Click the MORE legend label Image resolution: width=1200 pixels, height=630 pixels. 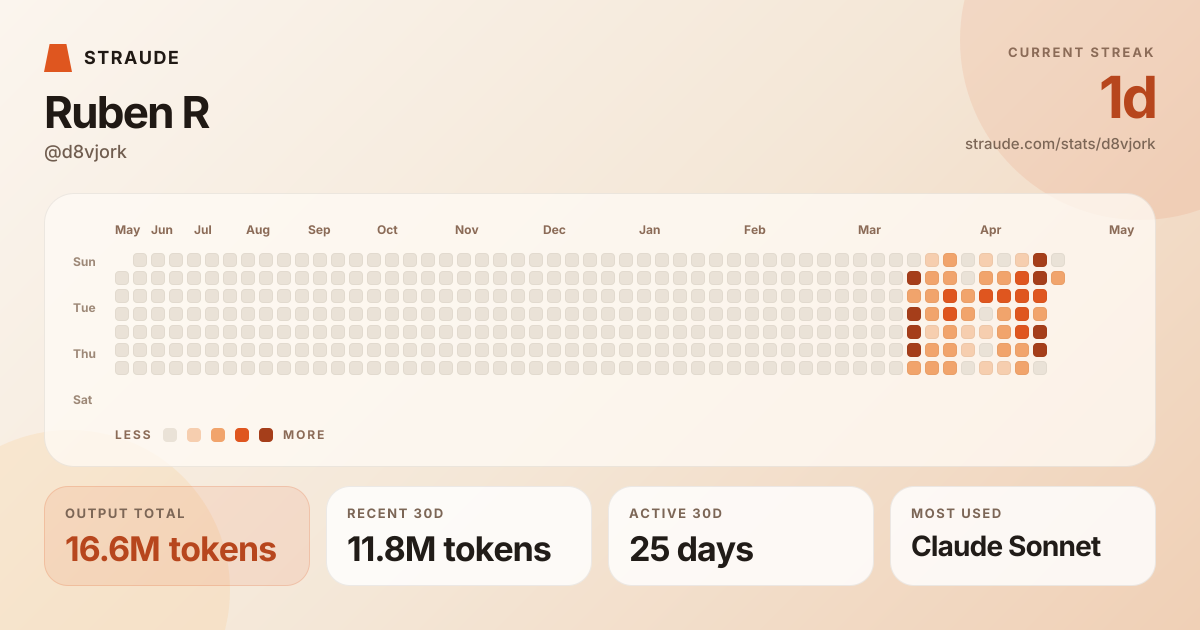pyautogui.click(x=304, y=435)
